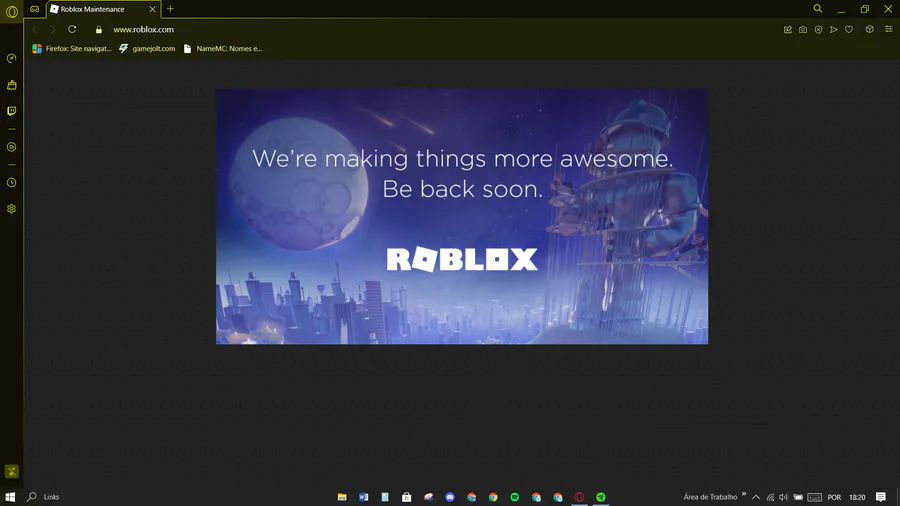Open volume control tray icon
The width and height of the screenshot is (900, 506).
click(x=783, y=497)
